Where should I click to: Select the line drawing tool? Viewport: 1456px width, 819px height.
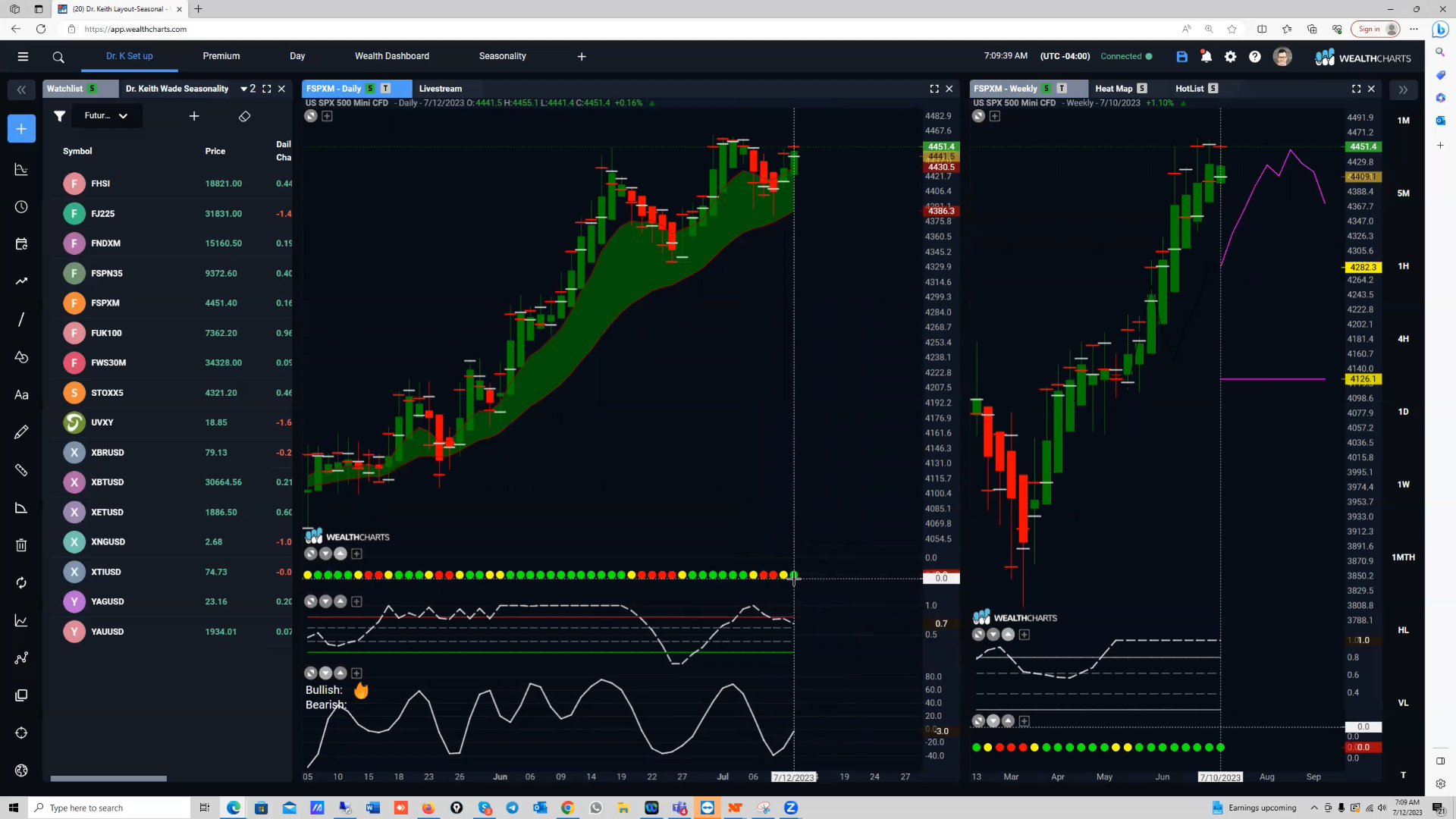click(x=21, y=319)
